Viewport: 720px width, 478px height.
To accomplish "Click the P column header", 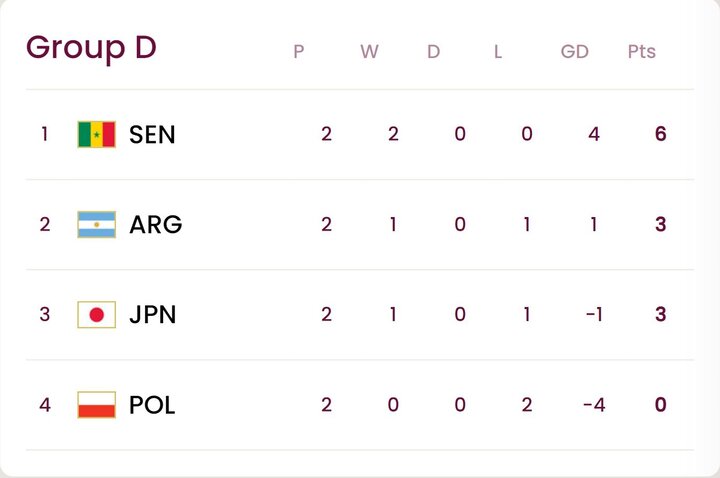I will coord(298,51).
